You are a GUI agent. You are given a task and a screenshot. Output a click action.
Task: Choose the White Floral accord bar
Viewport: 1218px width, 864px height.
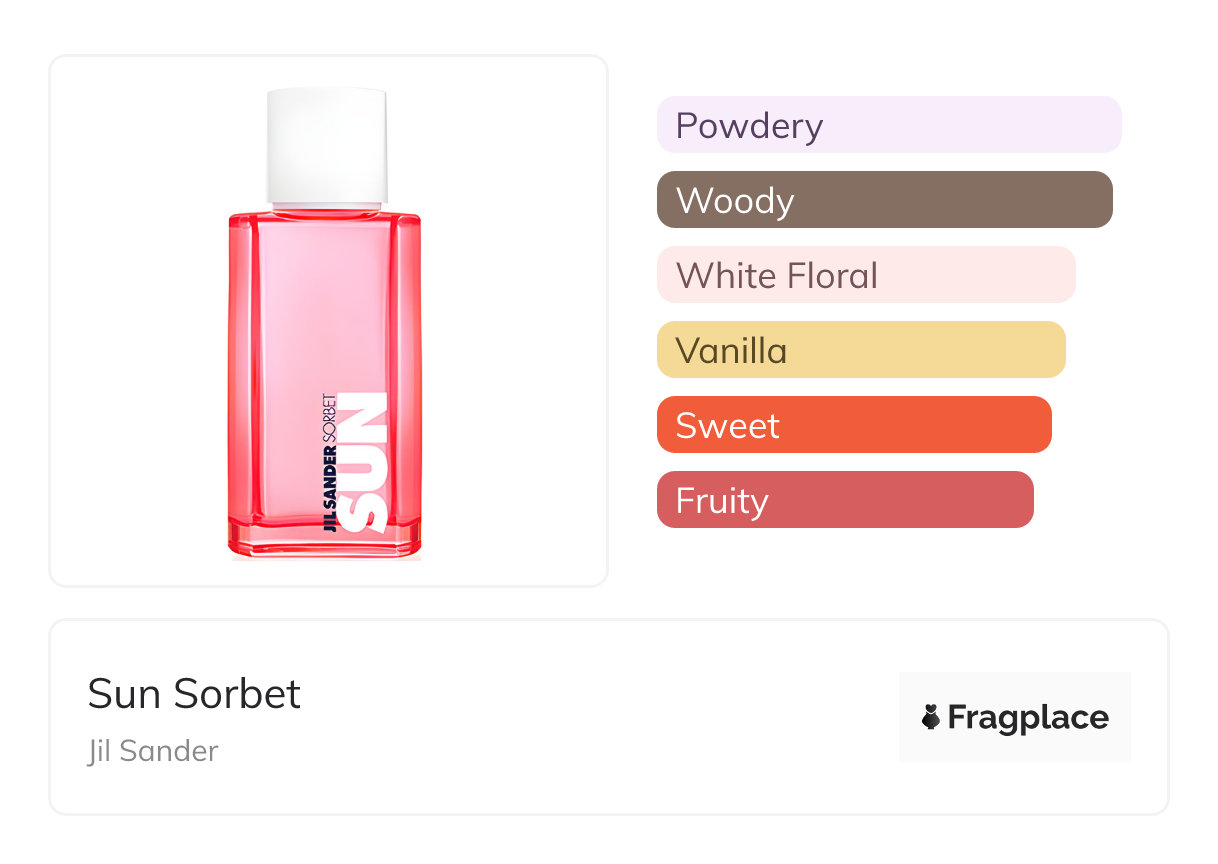click(865, 275)
